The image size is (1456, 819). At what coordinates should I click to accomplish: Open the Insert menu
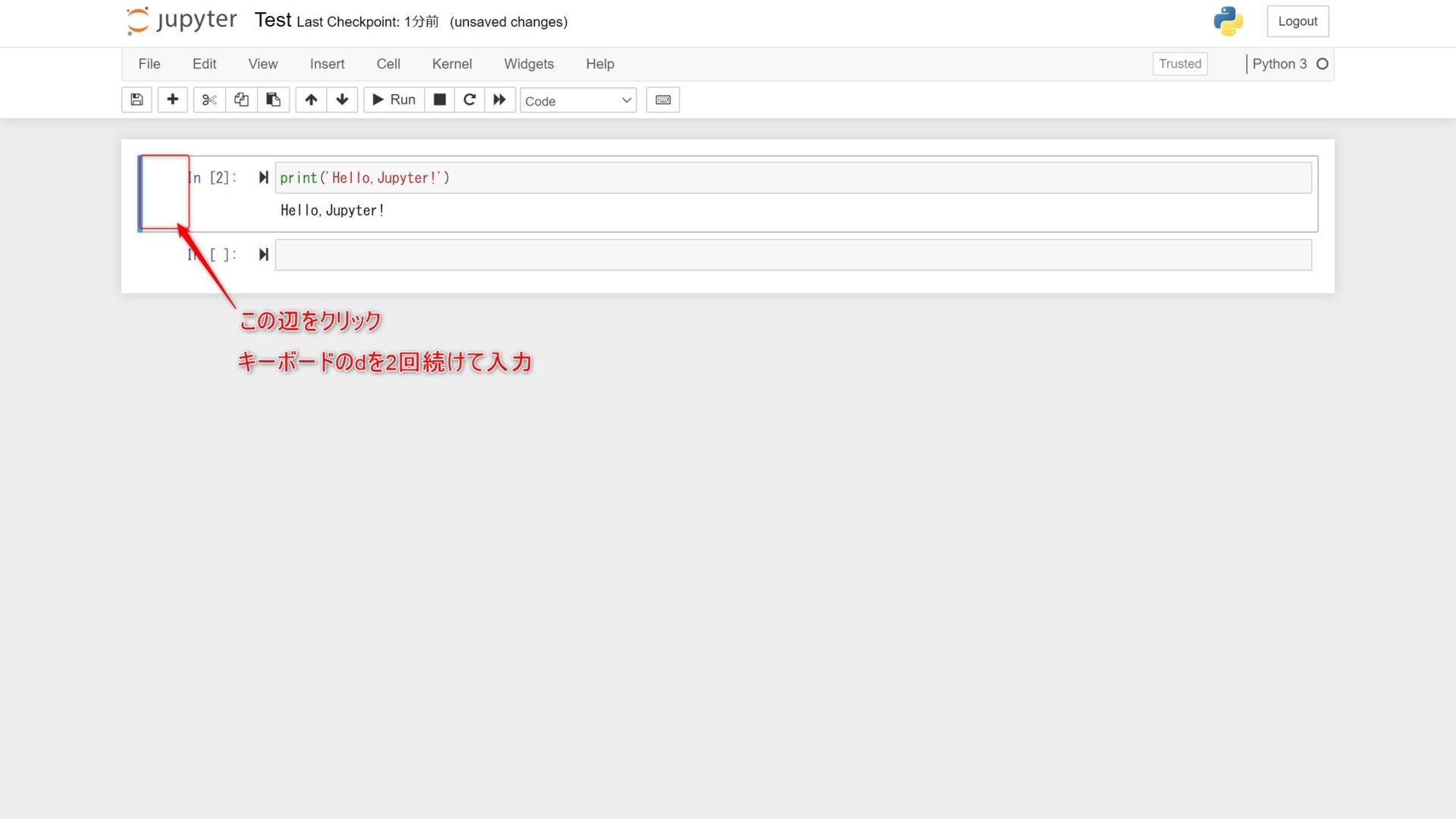327,64
